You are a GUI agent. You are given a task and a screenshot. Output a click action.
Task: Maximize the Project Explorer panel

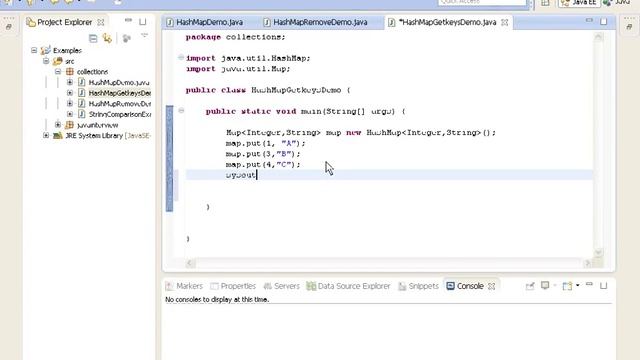[142, 21]
